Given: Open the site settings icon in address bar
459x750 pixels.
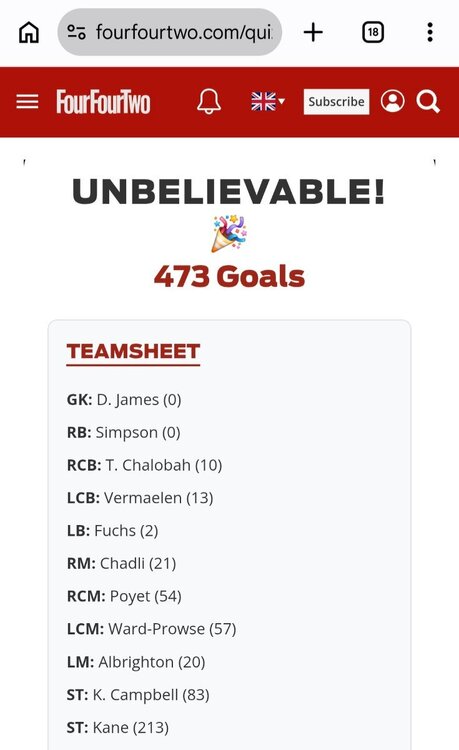Looking at the screenshot, I should pos(76,32).
